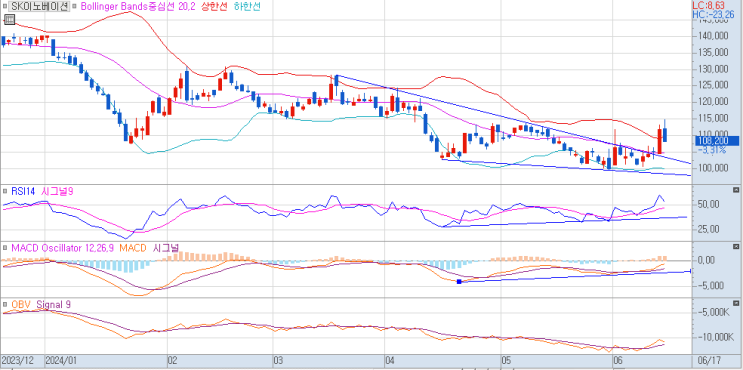The height and width of the screenshot is (370, 743).
Task: Click the 06/17 date label
Action: pyautogui.click(x=710, y=360)
